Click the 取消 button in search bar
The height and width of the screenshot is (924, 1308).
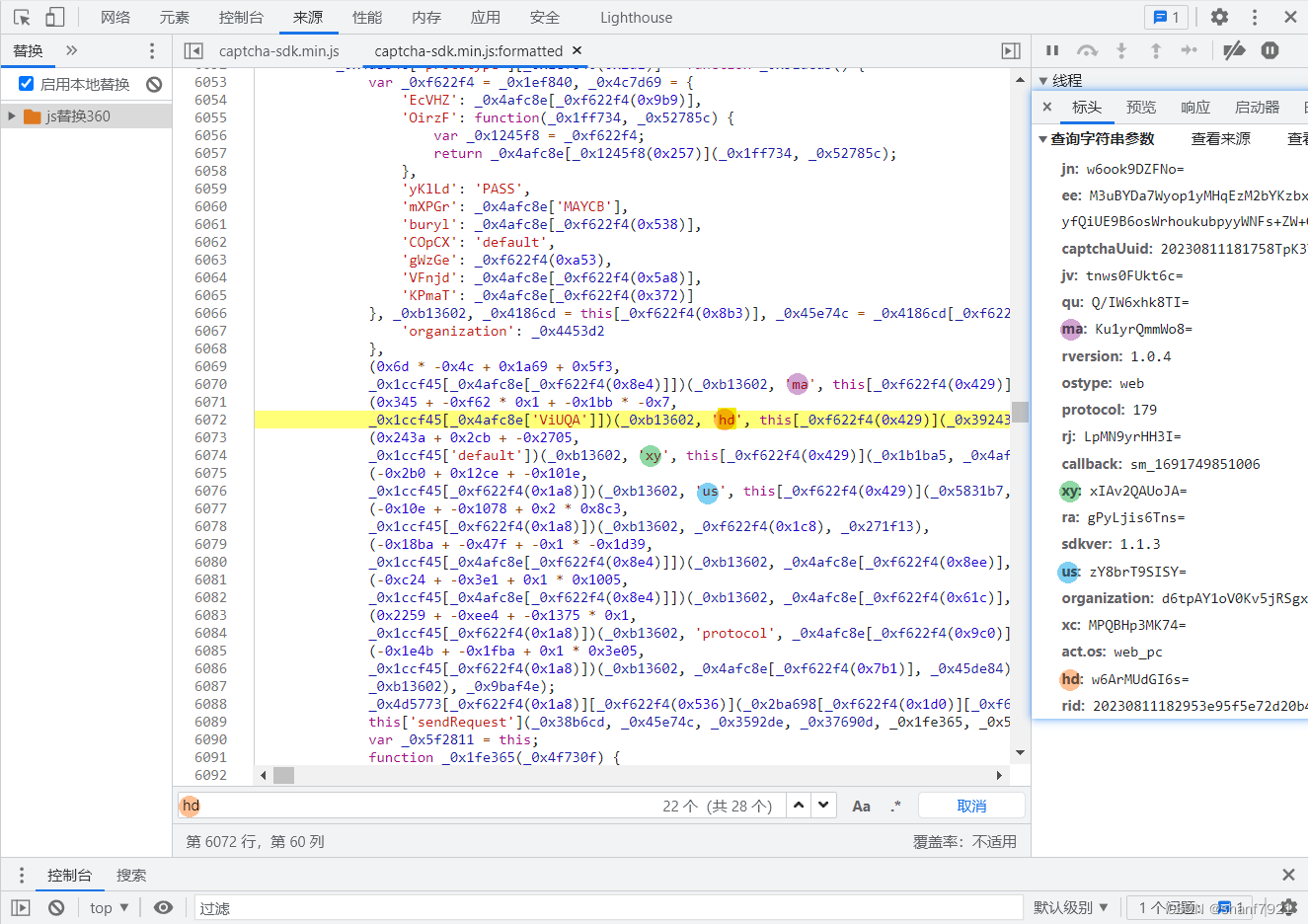[971, 807]
